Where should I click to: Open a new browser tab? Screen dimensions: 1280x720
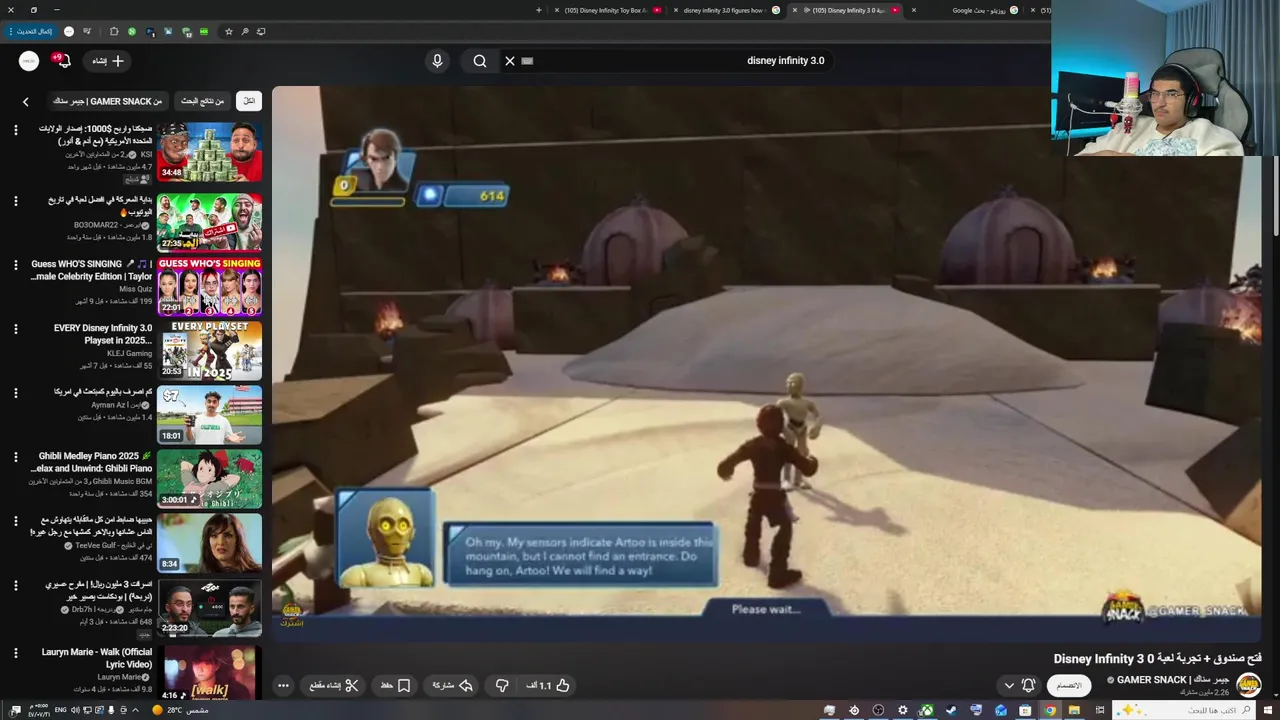pos(539,10)
